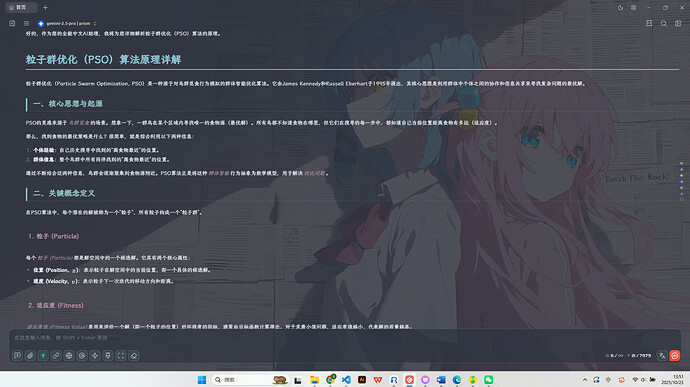Expand input box fullscreen icon
Screen dimensions: 690x387
(x=121, y=355)
